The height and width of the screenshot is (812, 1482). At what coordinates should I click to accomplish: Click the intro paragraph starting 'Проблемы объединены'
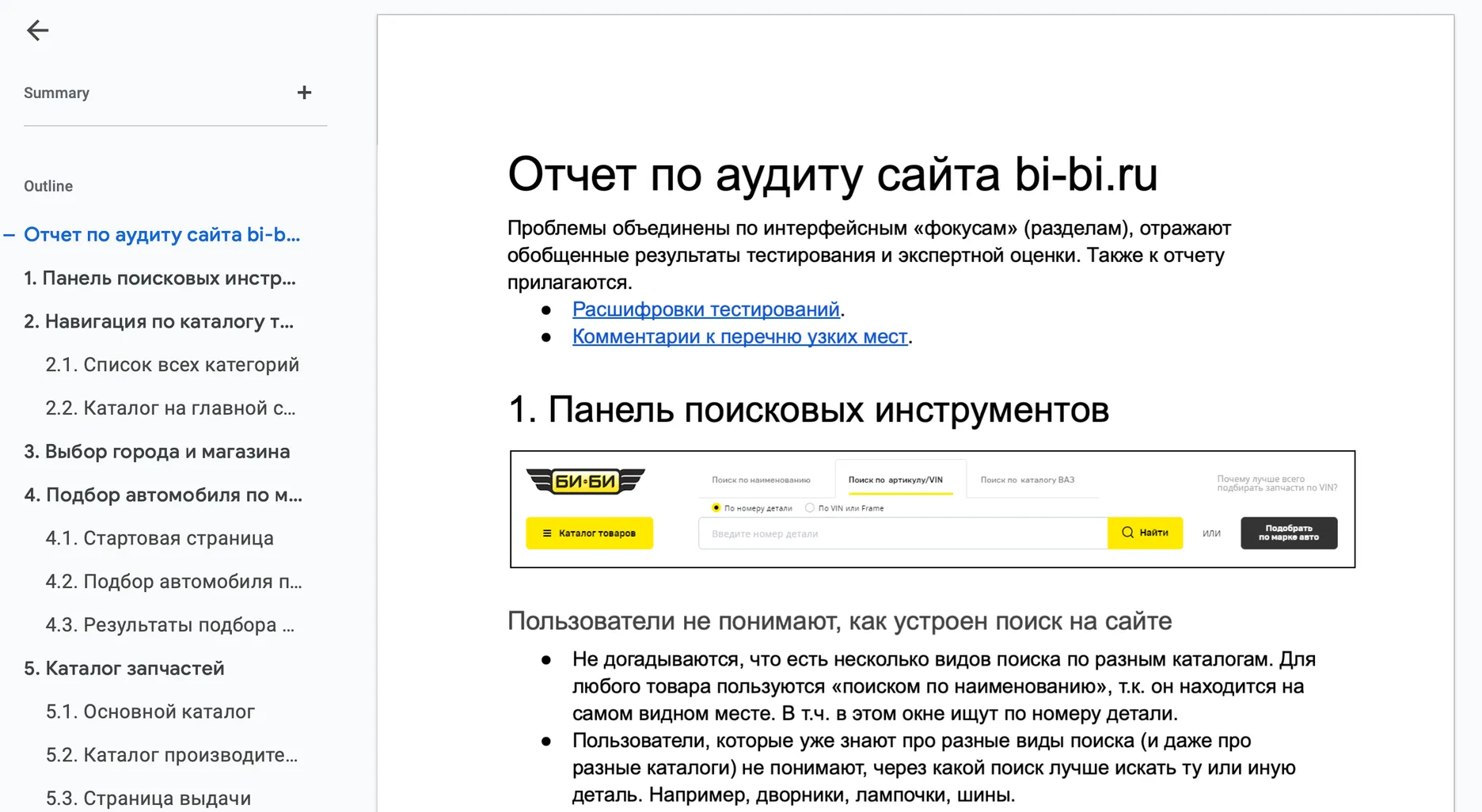point(869,255)
